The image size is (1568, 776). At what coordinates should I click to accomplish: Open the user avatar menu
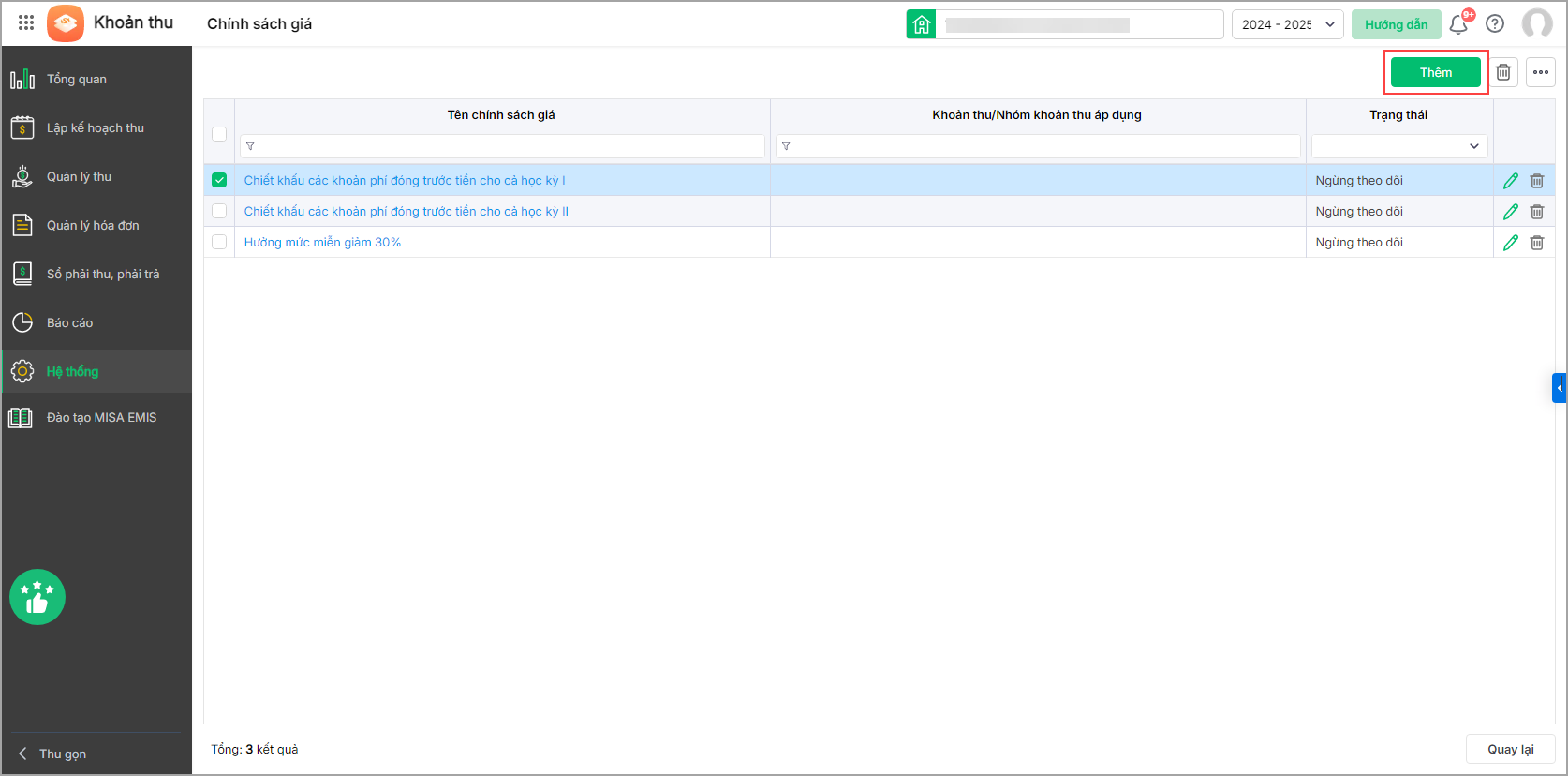pyautogui.click(x=1537, y=23)
